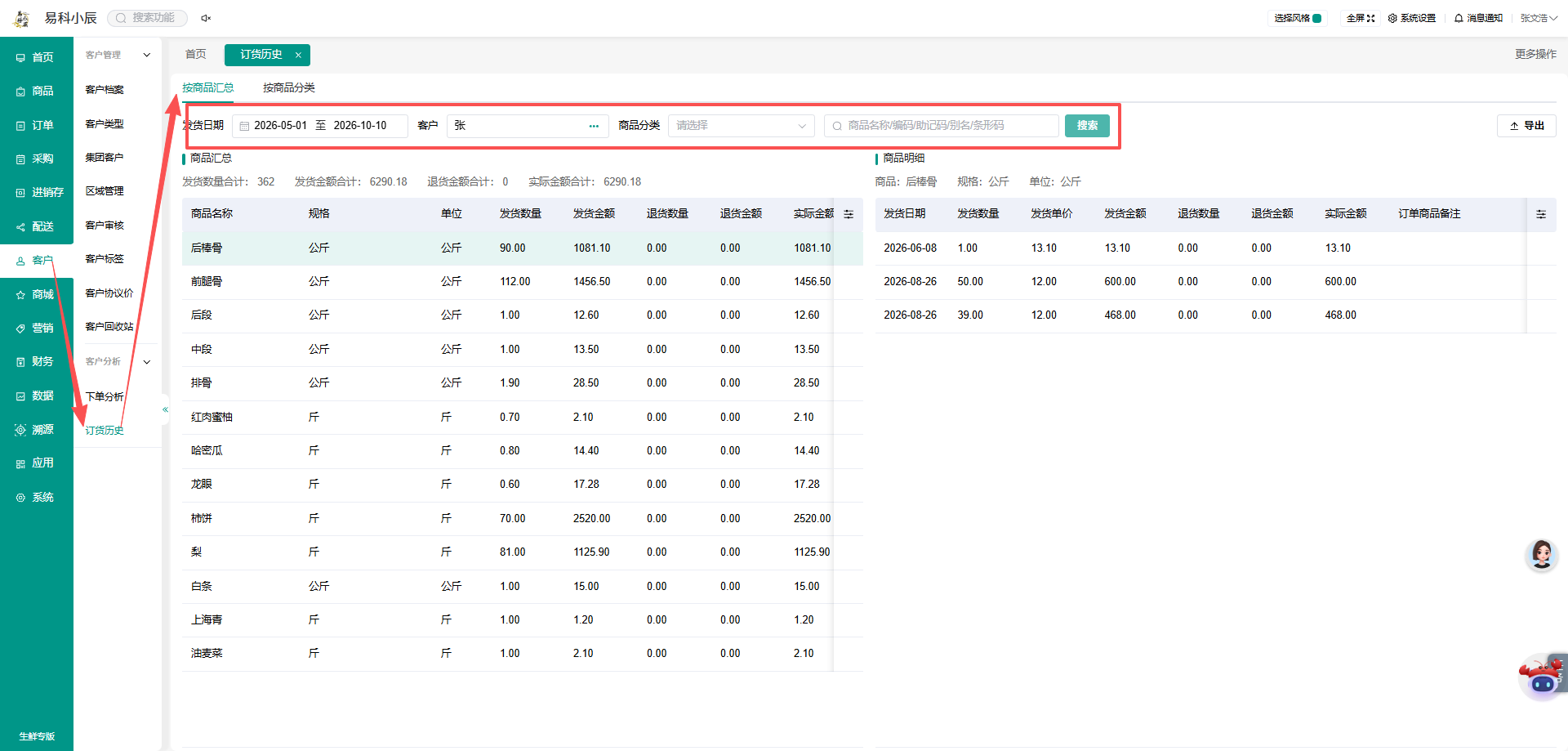Click the mute speaker icon in header
Screen dimensions: 1568x751
click(206, 18)
